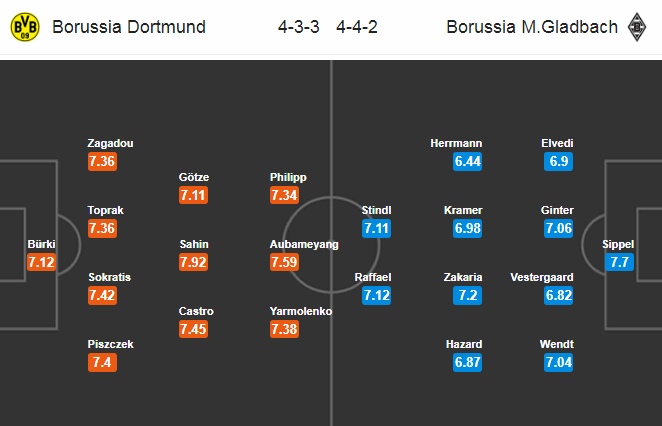
Task: Click Wendt's 7.04 rating badge
Action: 557,363
